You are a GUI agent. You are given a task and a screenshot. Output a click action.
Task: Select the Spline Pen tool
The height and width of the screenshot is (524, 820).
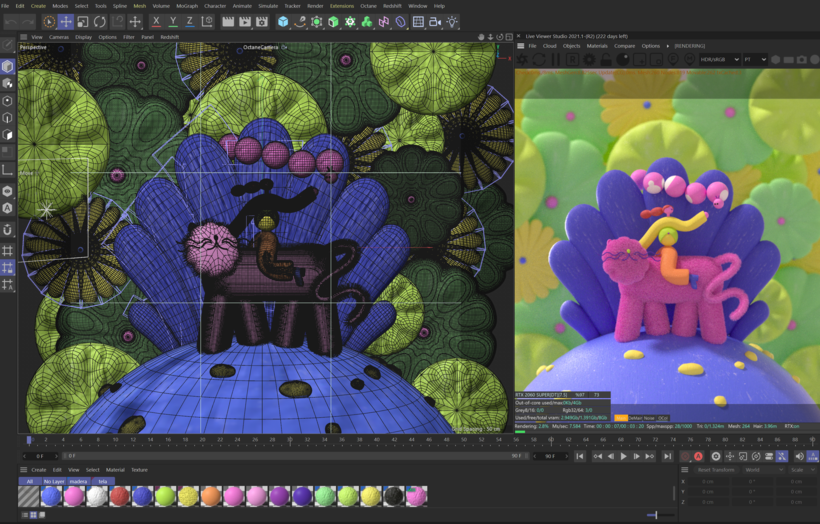click(x=300, y=22)
